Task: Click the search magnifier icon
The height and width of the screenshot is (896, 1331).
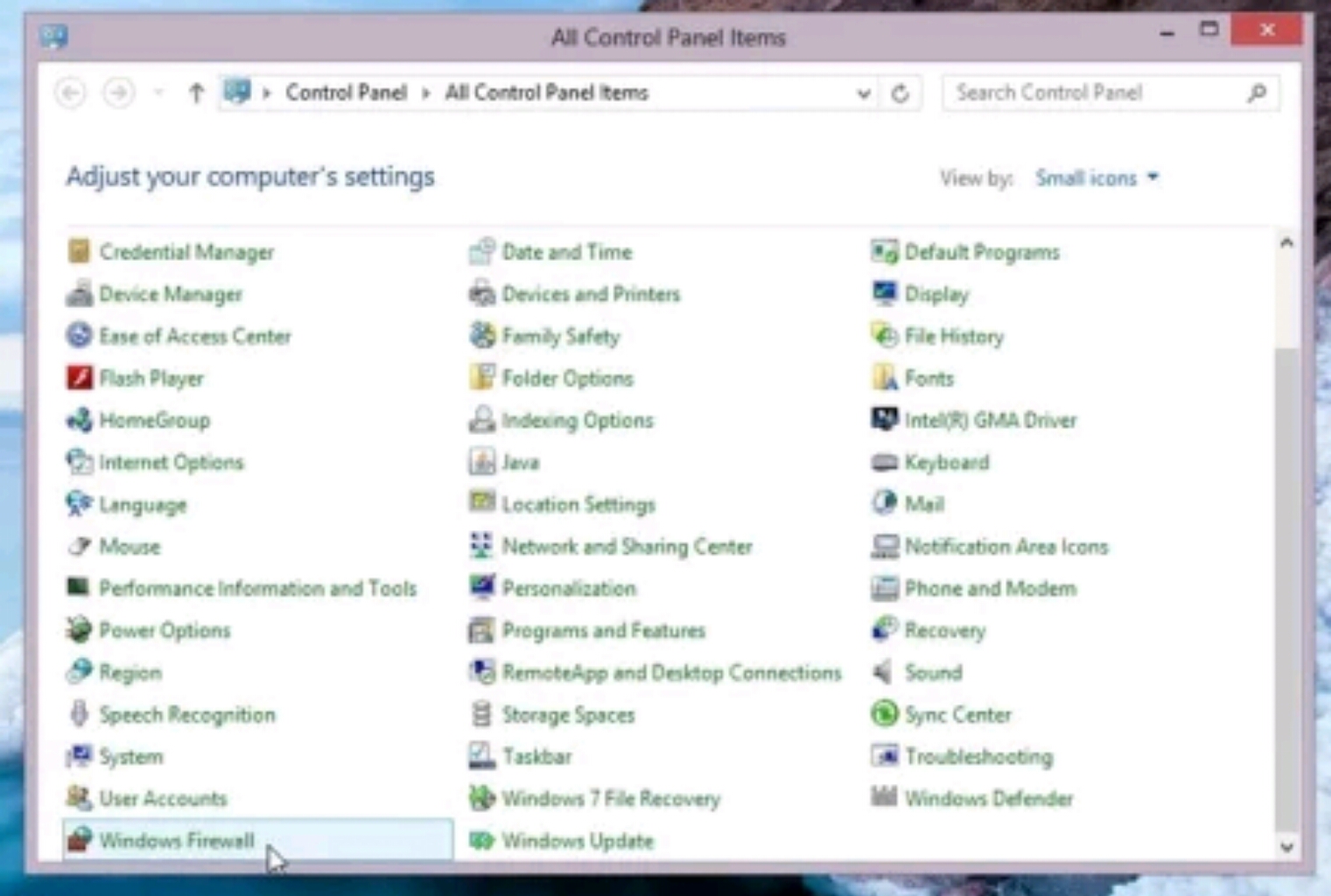Action: (1257, 93)
